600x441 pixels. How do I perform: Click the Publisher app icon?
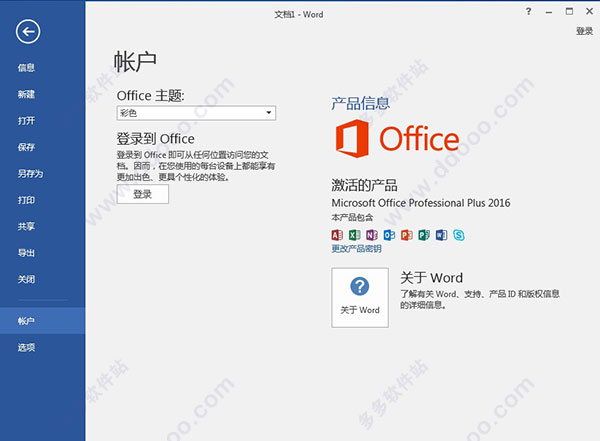point(424,235)
